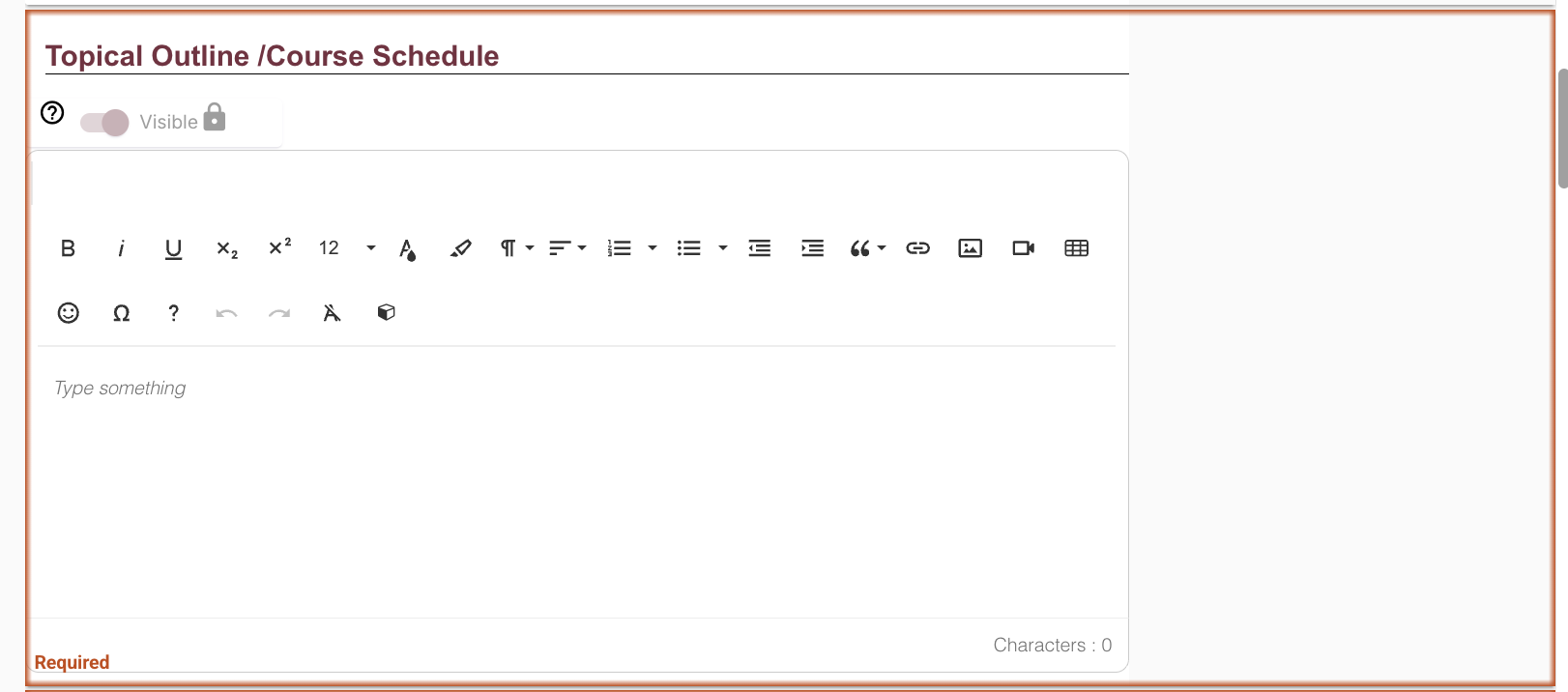This screenshot has height=692, width=1568.
Task: Insert a video
Action: [1023, 248]
